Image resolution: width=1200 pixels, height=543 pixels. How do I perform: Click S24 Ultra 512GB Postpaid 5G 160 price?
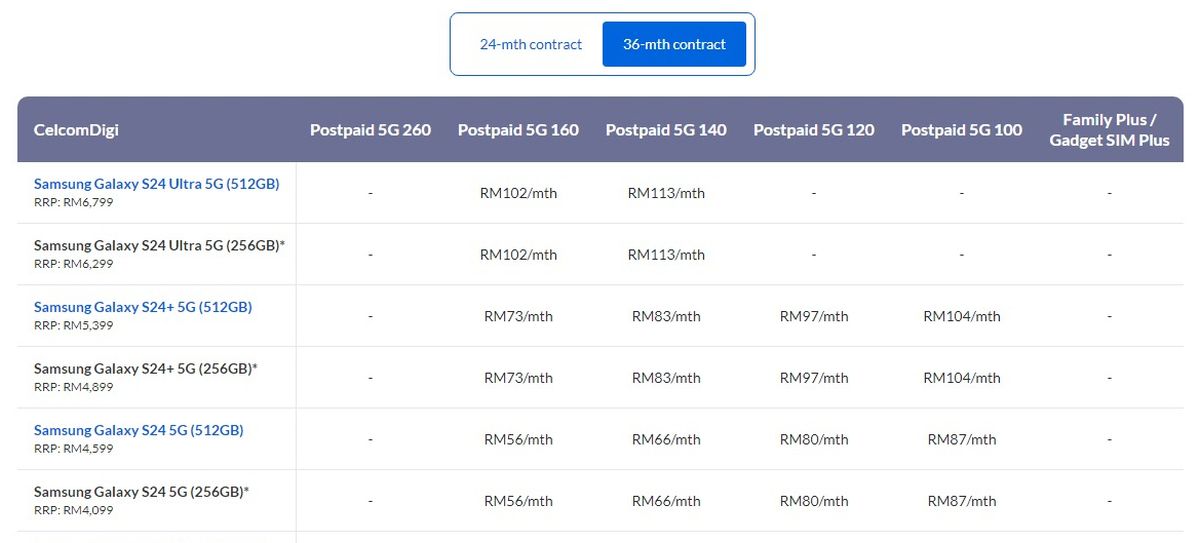click(x=518, y=193)
